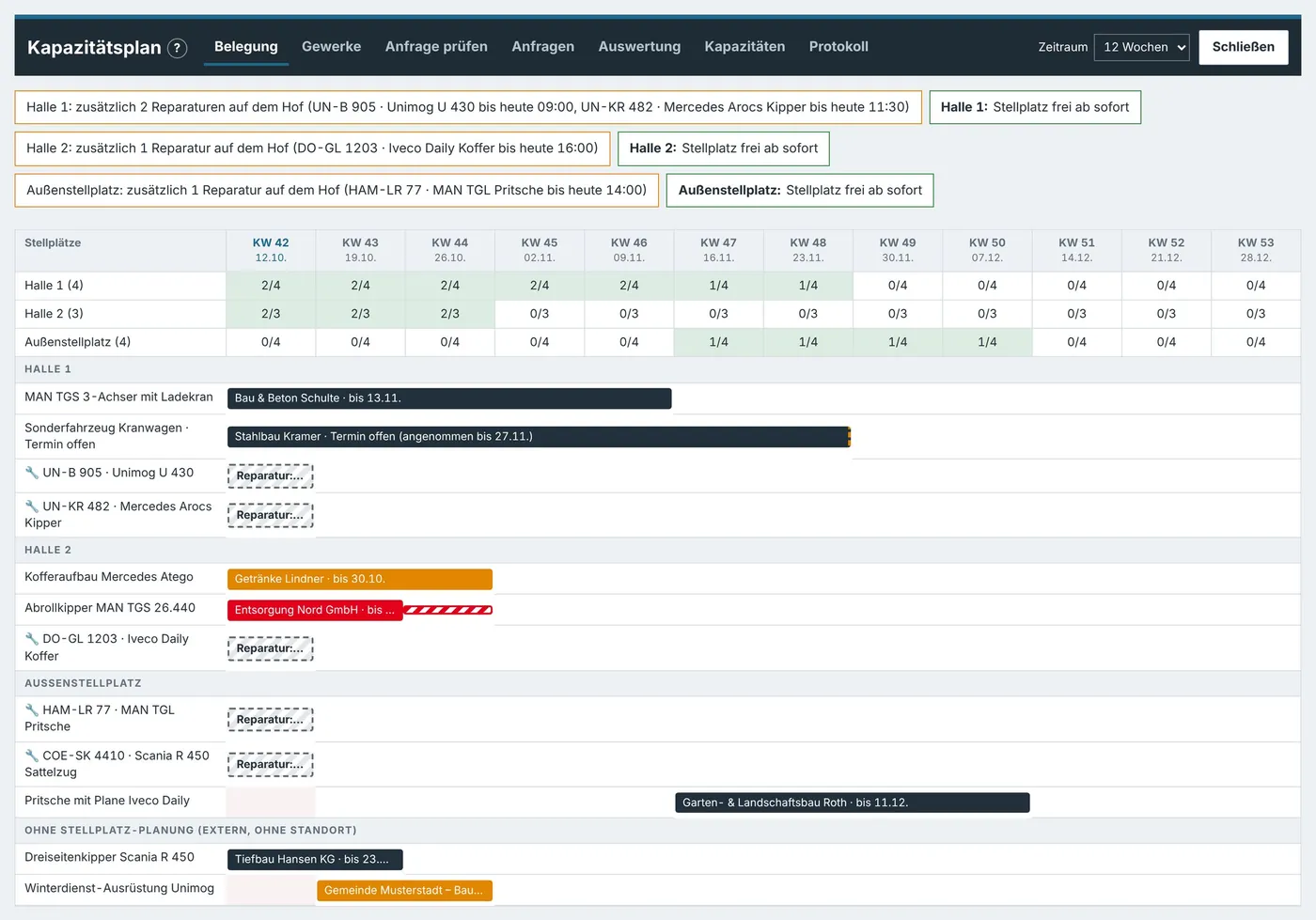Screen dimensions: 1316x920
Task: Click the KW 42 column header
Action: [271, 250]
